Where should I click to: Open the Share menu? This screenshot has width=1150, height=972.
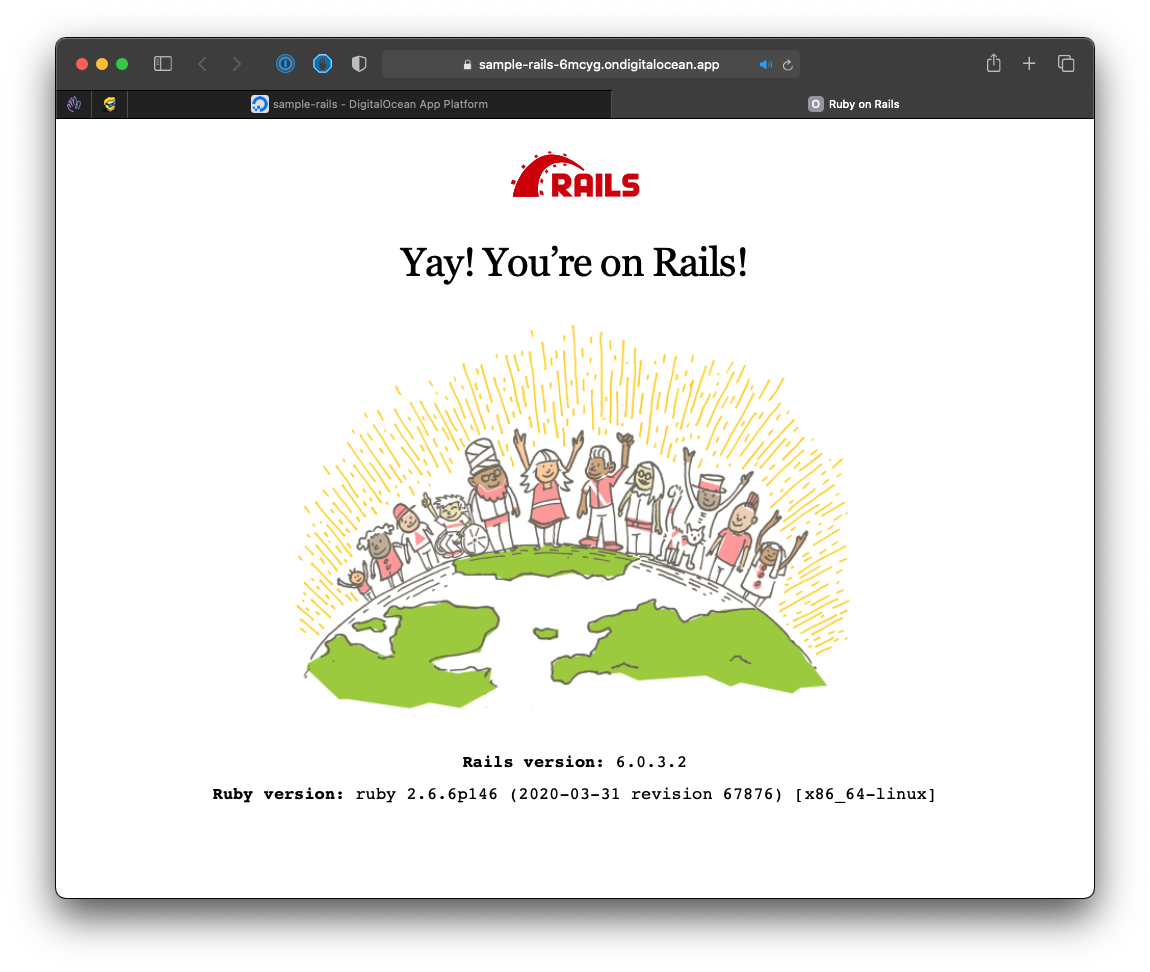993,64
